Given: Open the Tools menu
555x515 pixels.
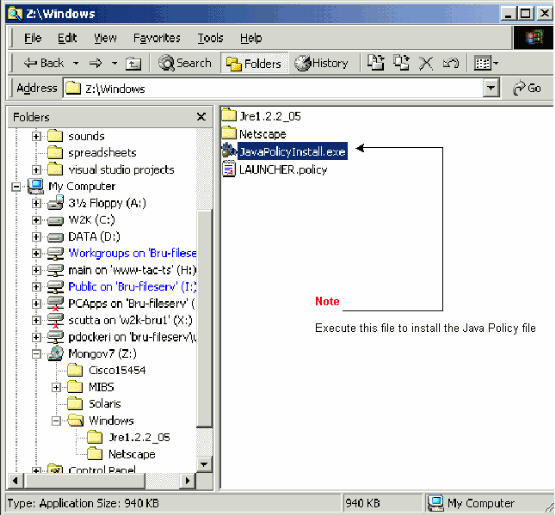Looking at the screenshot, I should (210, 38).
